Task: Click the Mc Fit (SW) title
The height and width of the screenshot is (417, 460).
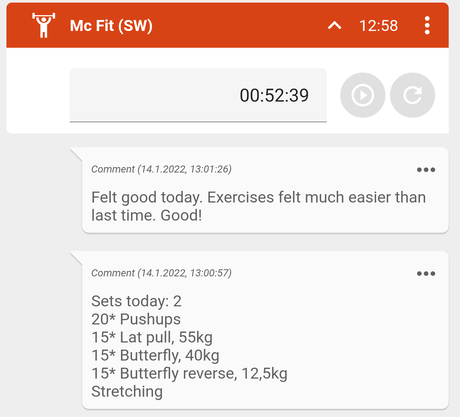Action: tap(111, 26)
